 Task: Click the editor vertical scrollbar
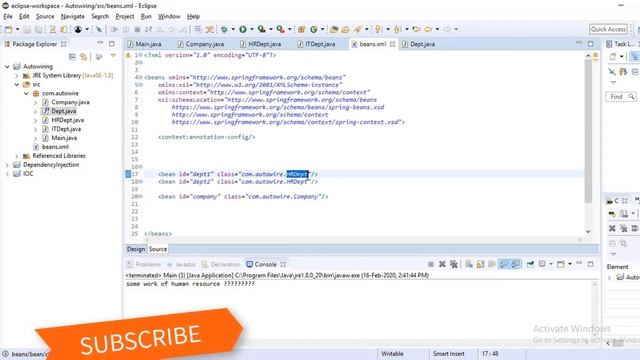pos(588,131)
